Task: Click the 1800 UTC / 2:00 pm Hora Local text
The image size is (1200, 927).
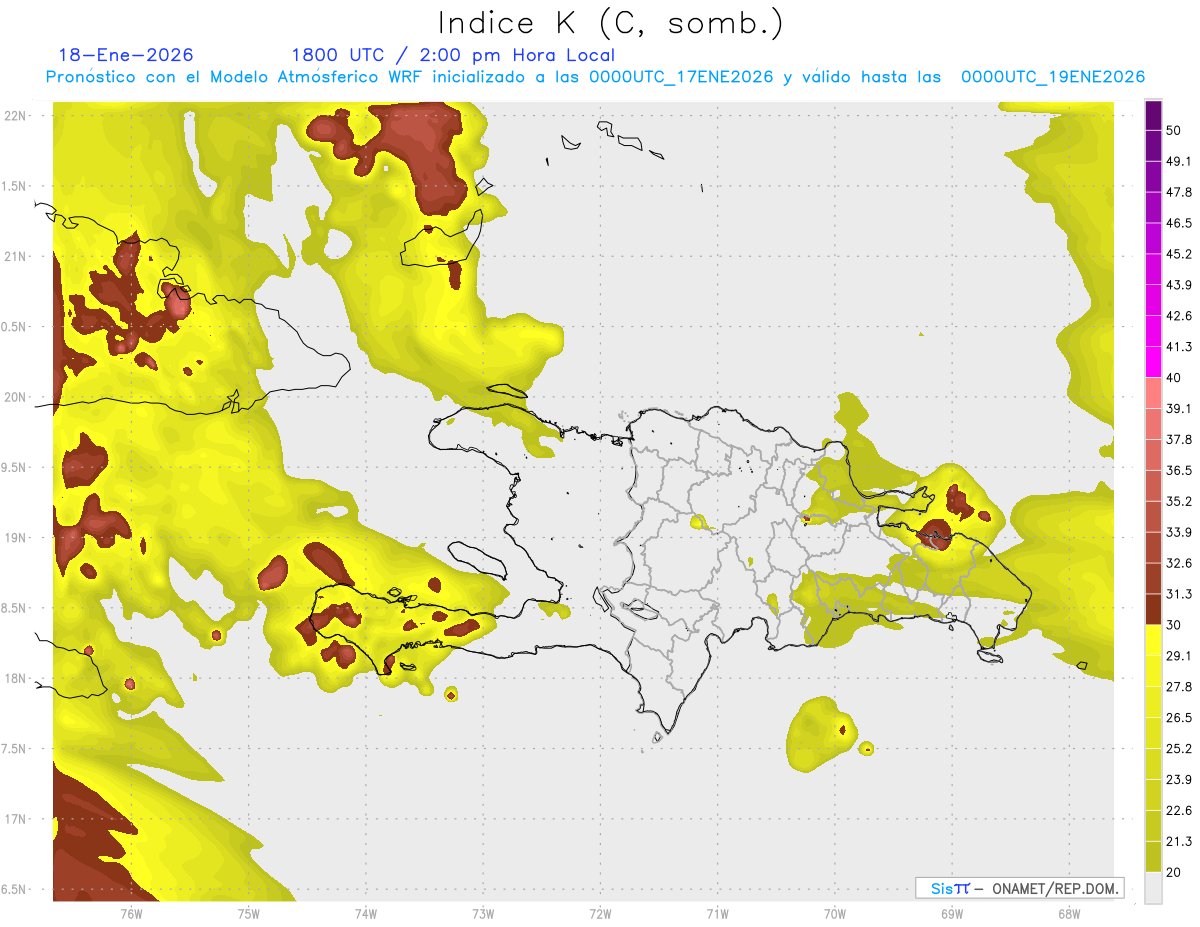Action: click(453, 55)
